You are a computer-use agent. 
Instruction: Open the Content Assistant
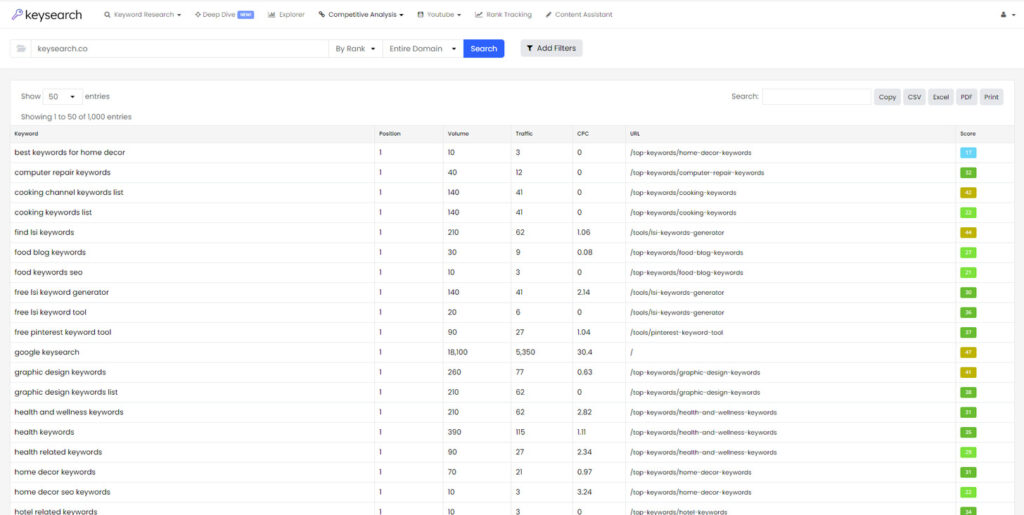[x=579, y=14]
